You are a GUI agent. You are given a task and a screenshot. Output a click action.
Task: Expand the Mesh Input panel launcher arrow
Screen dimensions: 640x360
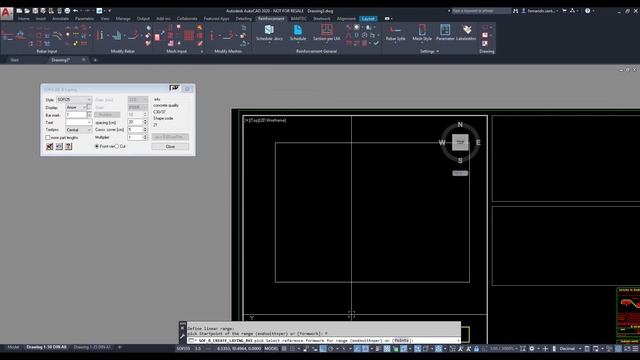pyautogui.click(x=202, y=52)
